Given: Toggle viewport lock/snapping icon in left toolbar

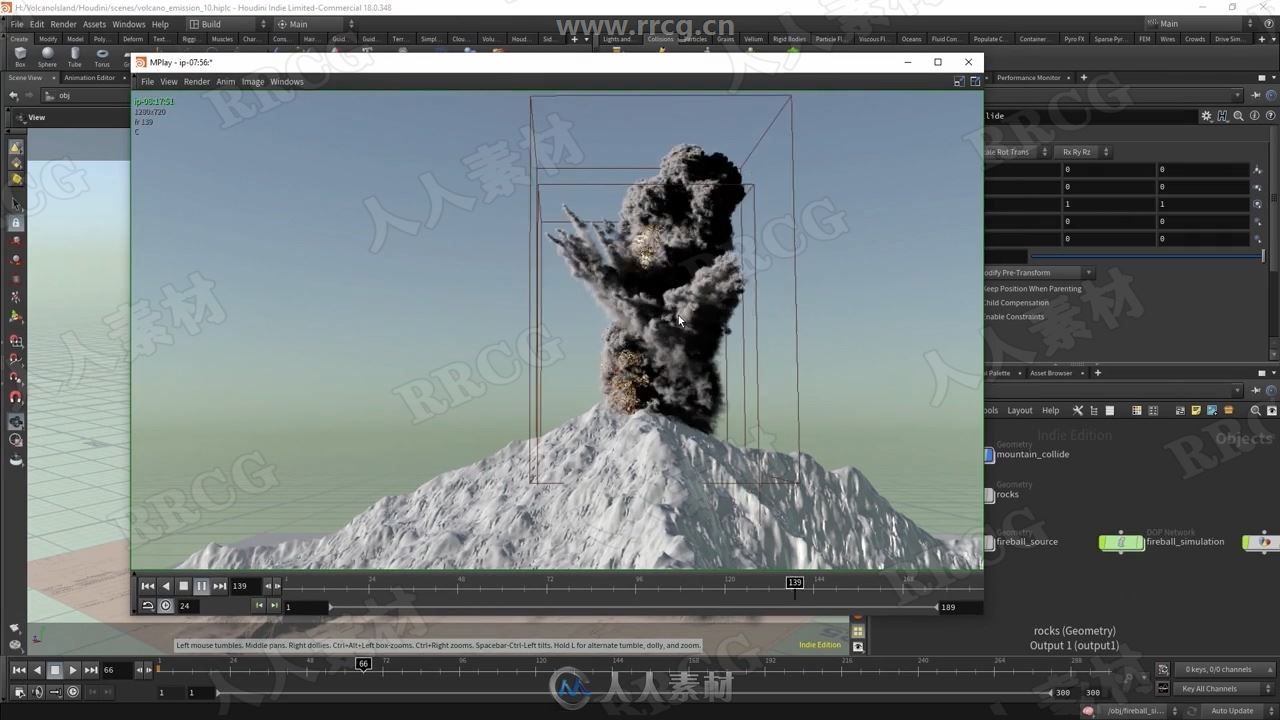Looking at the screenshot, I should [15, 223].
